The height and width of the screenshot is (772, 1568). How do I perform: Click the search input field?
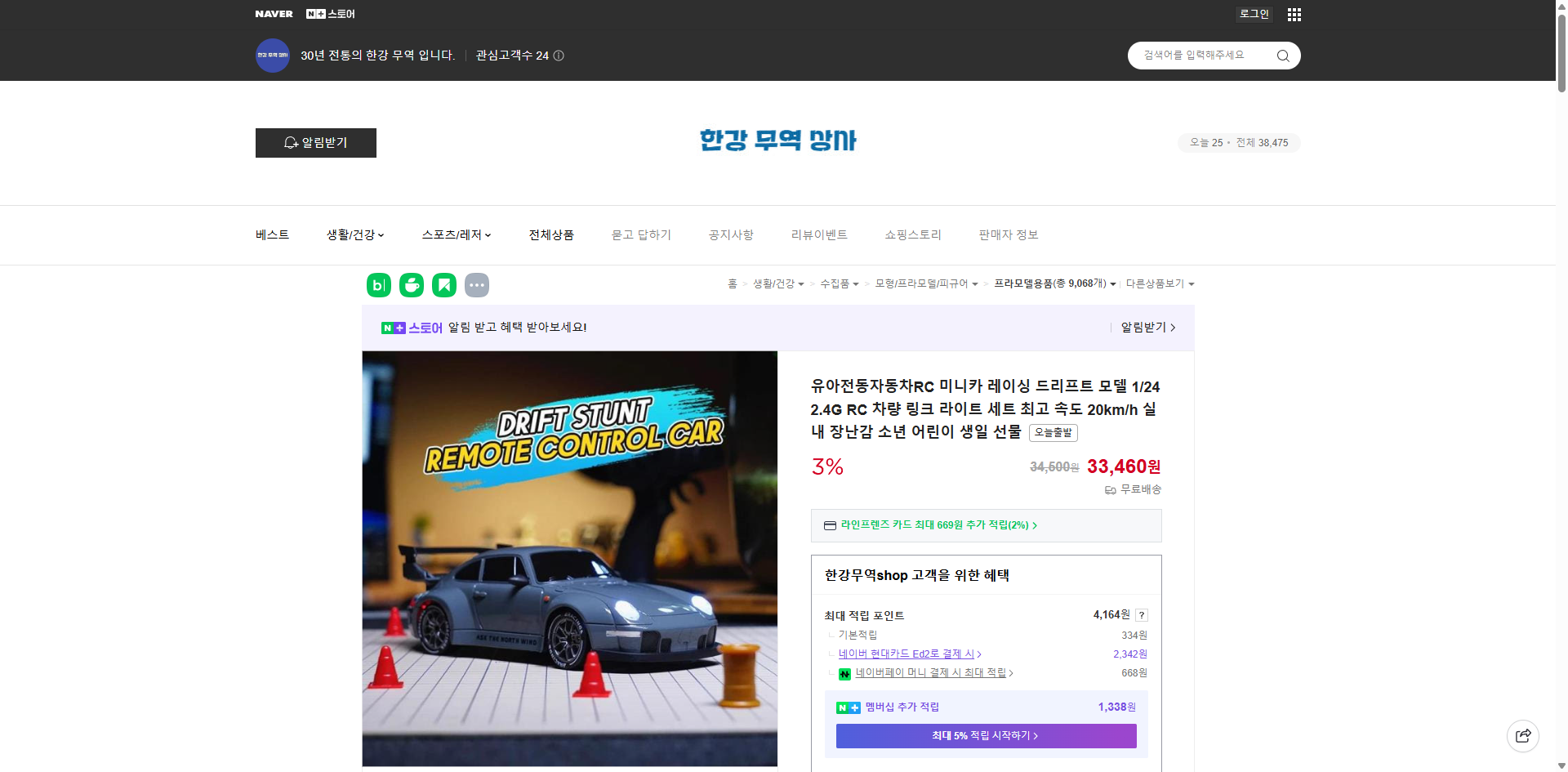[1200, 56]
